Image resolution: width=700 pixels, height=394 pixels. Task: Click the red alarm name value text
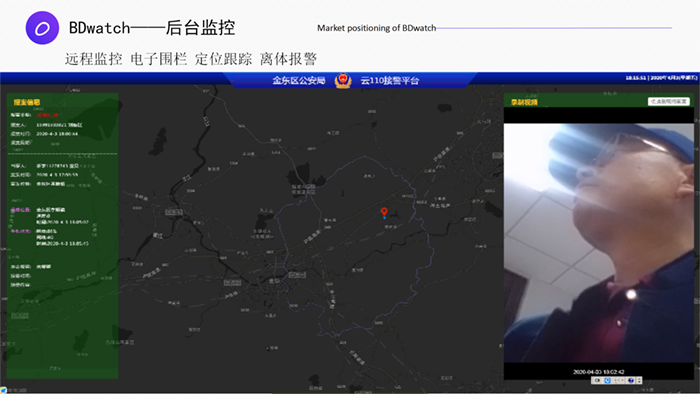47,115
